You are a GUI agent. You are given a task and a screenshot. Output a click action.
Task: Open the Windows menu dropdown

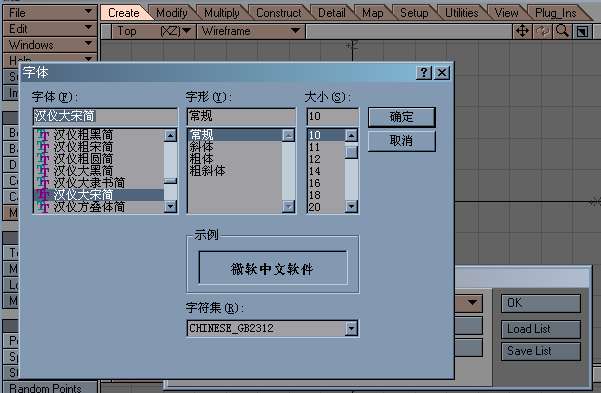(50, 45)
